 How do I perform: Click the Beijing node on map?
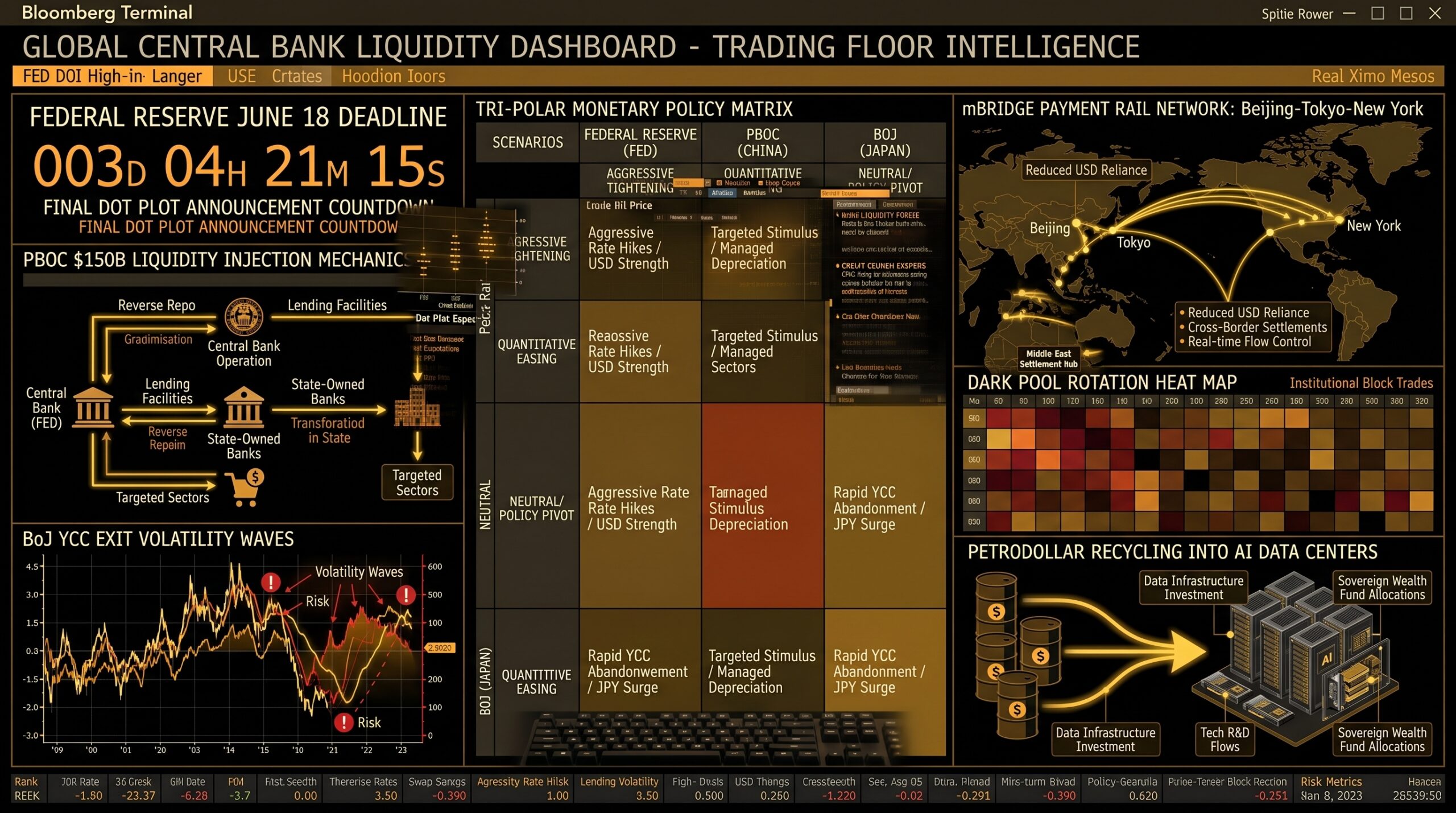[1076, 223]
